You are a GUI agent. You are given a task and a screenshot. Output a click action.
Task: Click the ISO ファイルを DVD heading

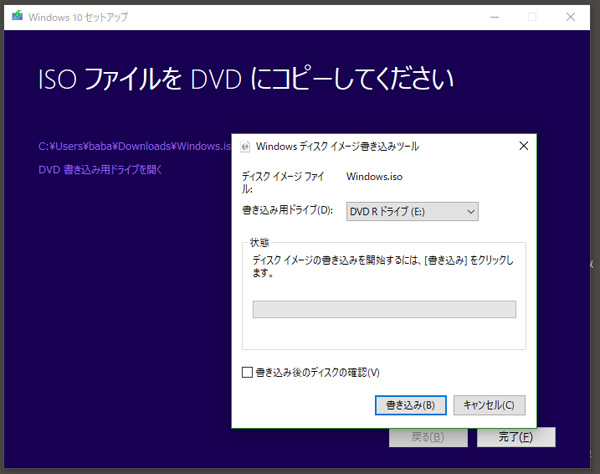click(246, 79)
